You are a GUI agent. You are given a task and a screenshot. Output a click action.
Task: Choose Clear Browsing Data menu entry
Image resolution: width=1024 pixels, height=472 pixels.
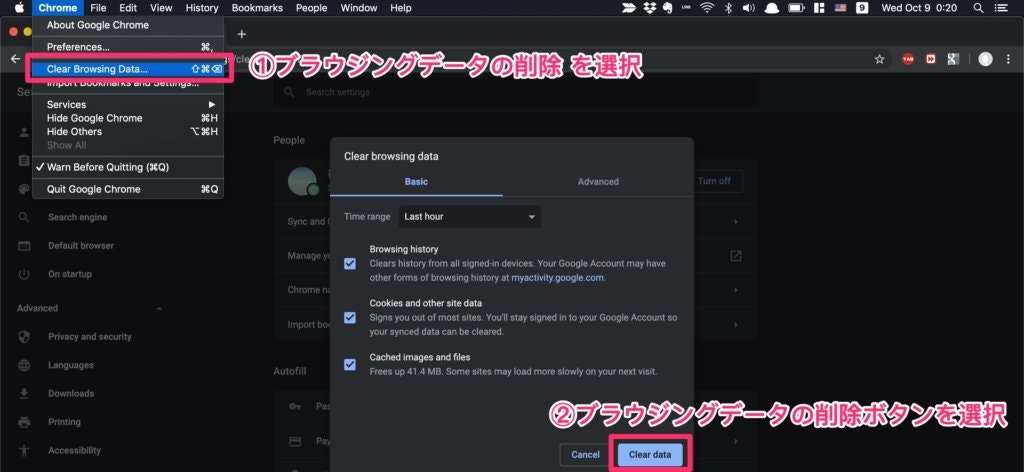tap(128, 69)
